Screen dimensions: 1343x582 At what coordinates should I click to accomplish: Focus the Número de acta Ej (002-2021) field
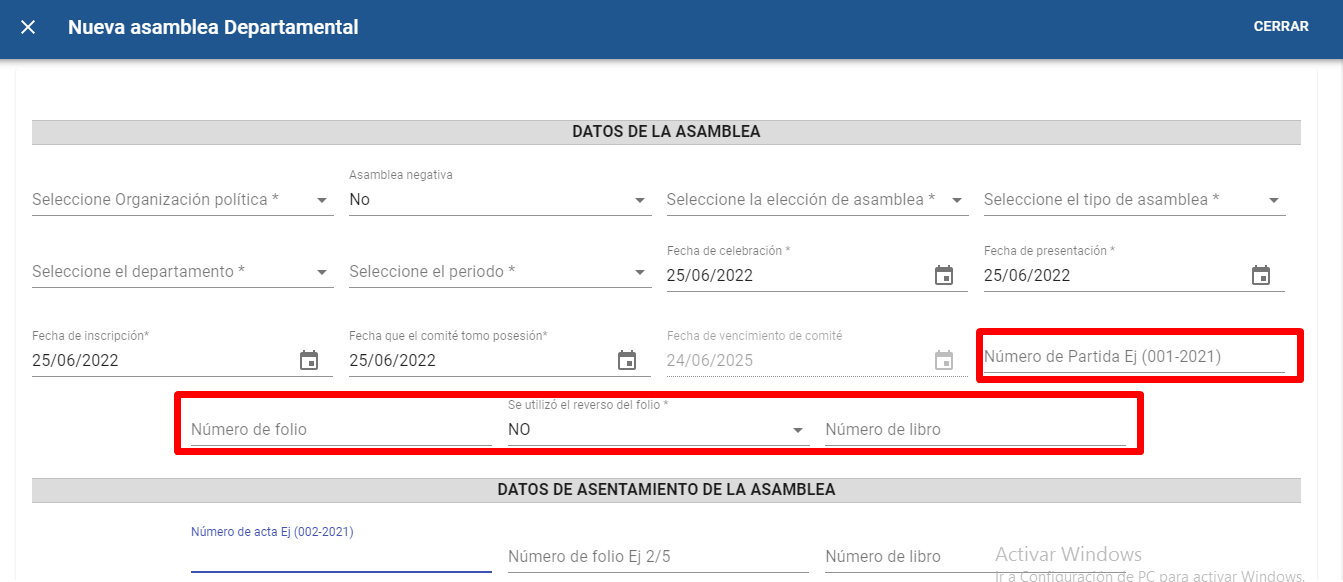click(340, 557)
